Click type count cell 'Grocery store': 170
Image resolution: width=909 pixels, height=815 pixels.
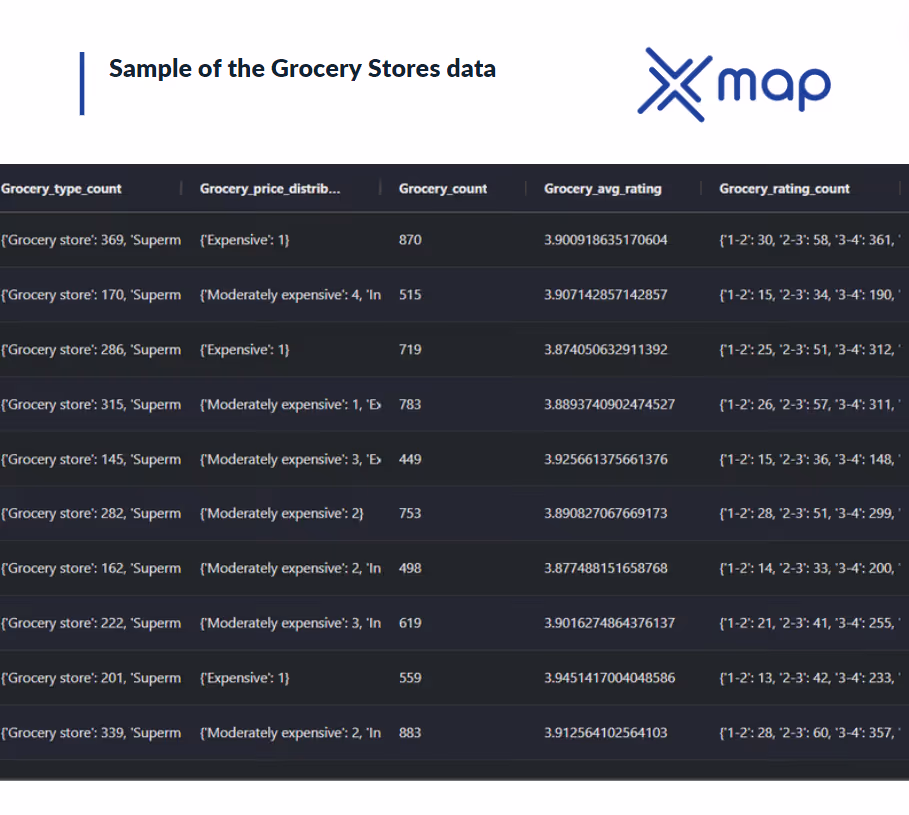click(91, 294)
